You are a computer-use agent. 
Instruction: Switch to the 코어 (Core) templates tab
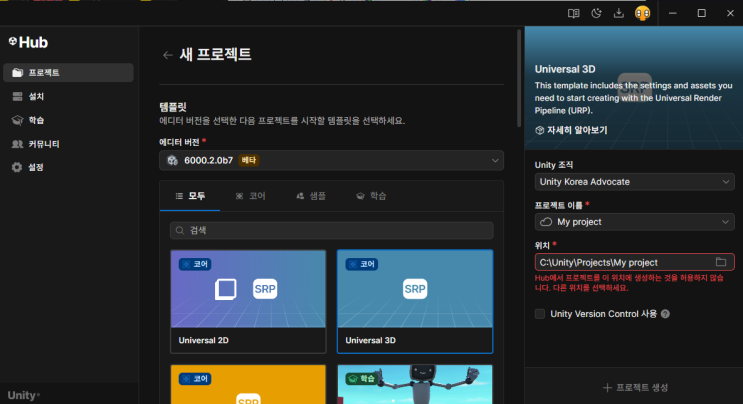pos(251,196)
